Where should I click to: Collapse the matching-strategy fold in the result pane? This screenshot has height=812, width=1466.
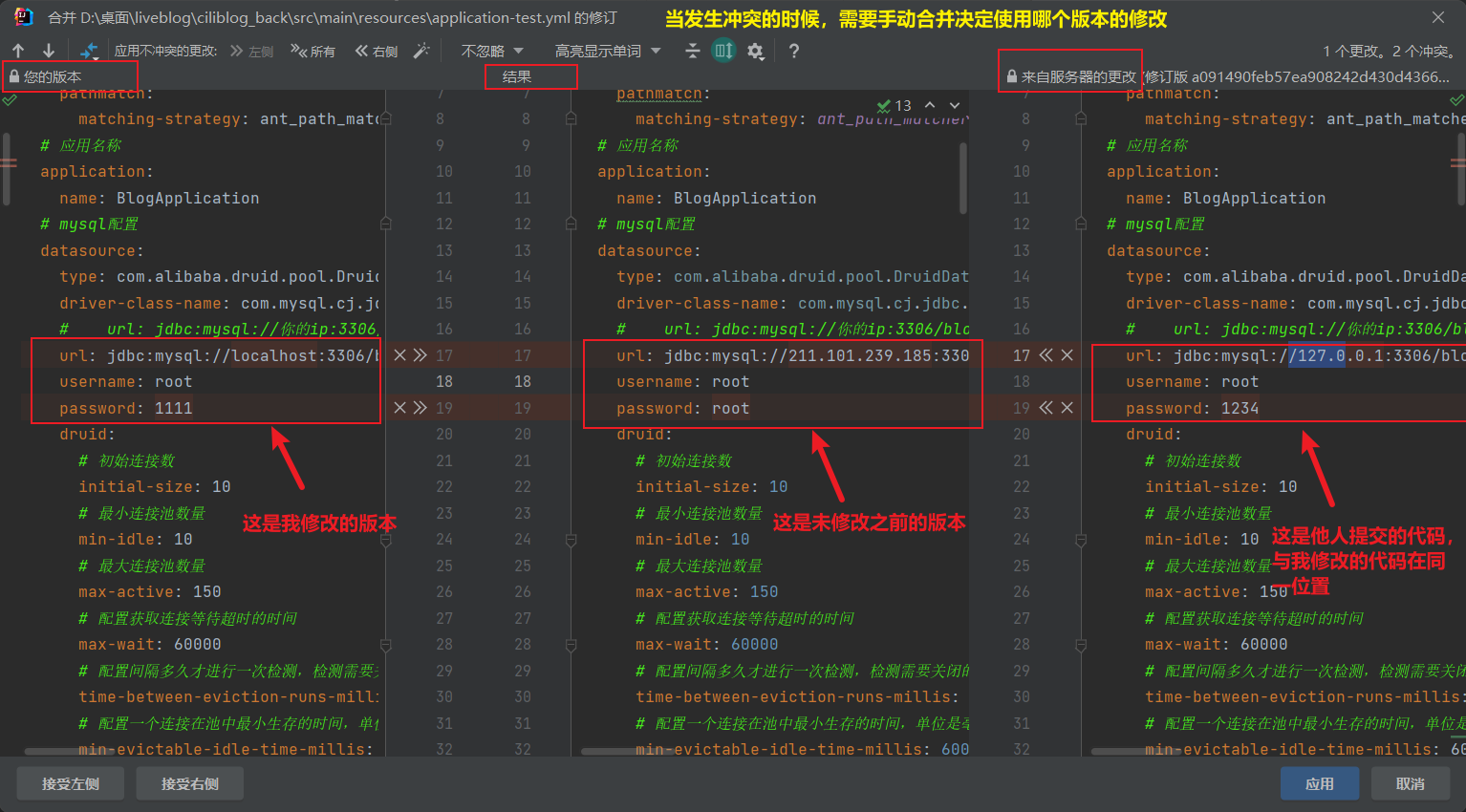pyautogui.click(x=571, y=119)
